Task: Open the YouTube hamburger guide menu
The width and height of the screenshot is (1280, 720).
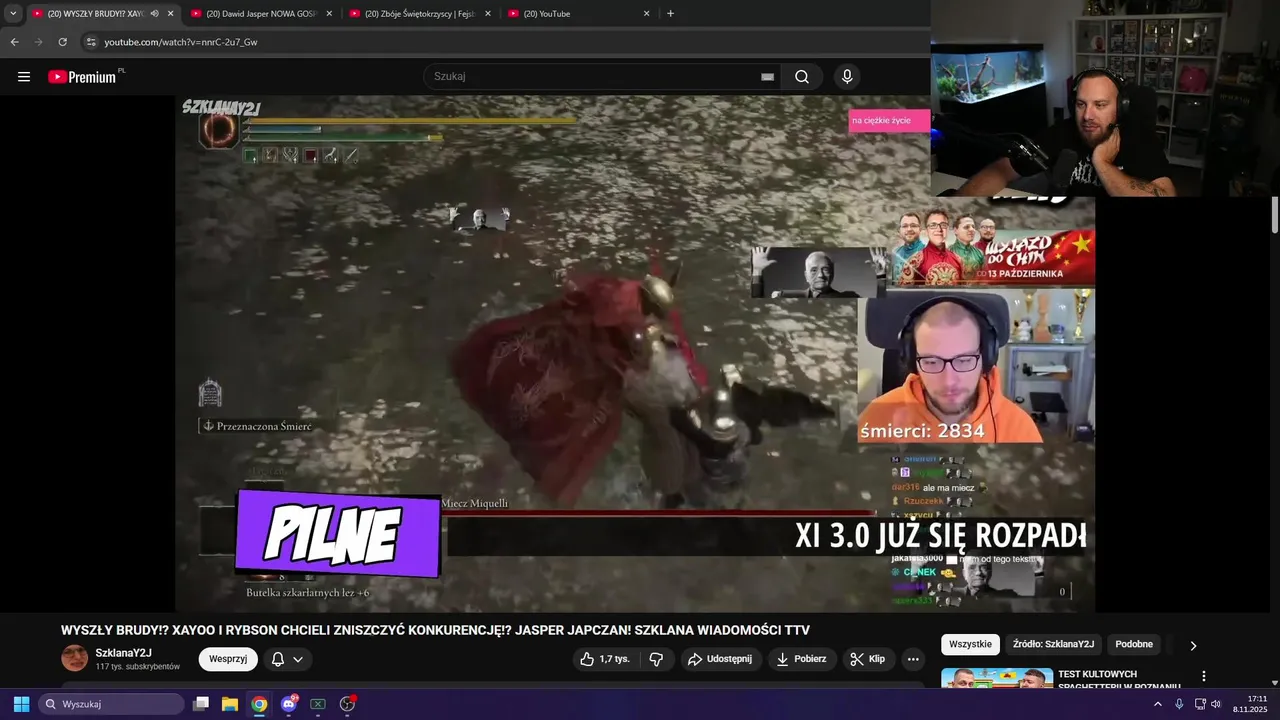Action: [24, 77]
